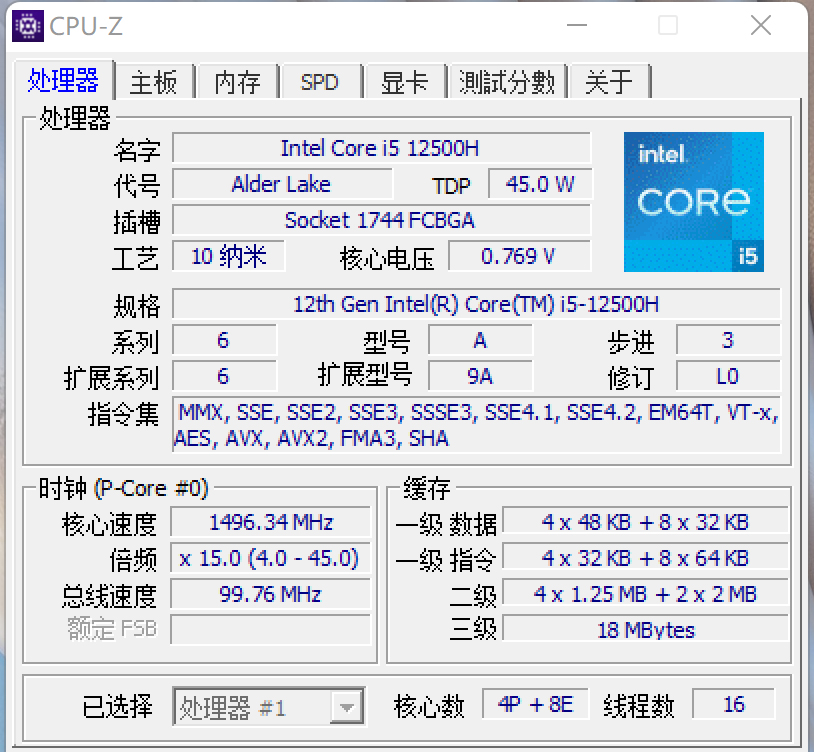Click the Intel Core i5 logo image
The width and height of the screenshot is (814, 752).
click(x=694, y=202)
